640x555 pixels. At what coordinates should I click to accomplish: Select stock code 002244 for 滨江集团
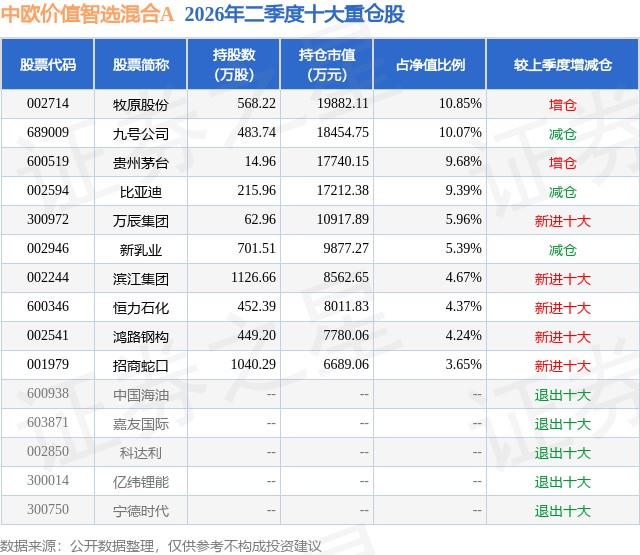click(x=48, y=278)
